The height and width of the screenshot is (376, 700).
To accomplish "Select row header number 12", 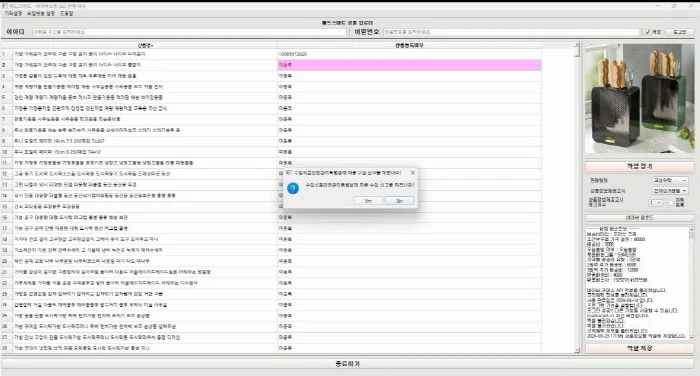I will tap(7, 174).
